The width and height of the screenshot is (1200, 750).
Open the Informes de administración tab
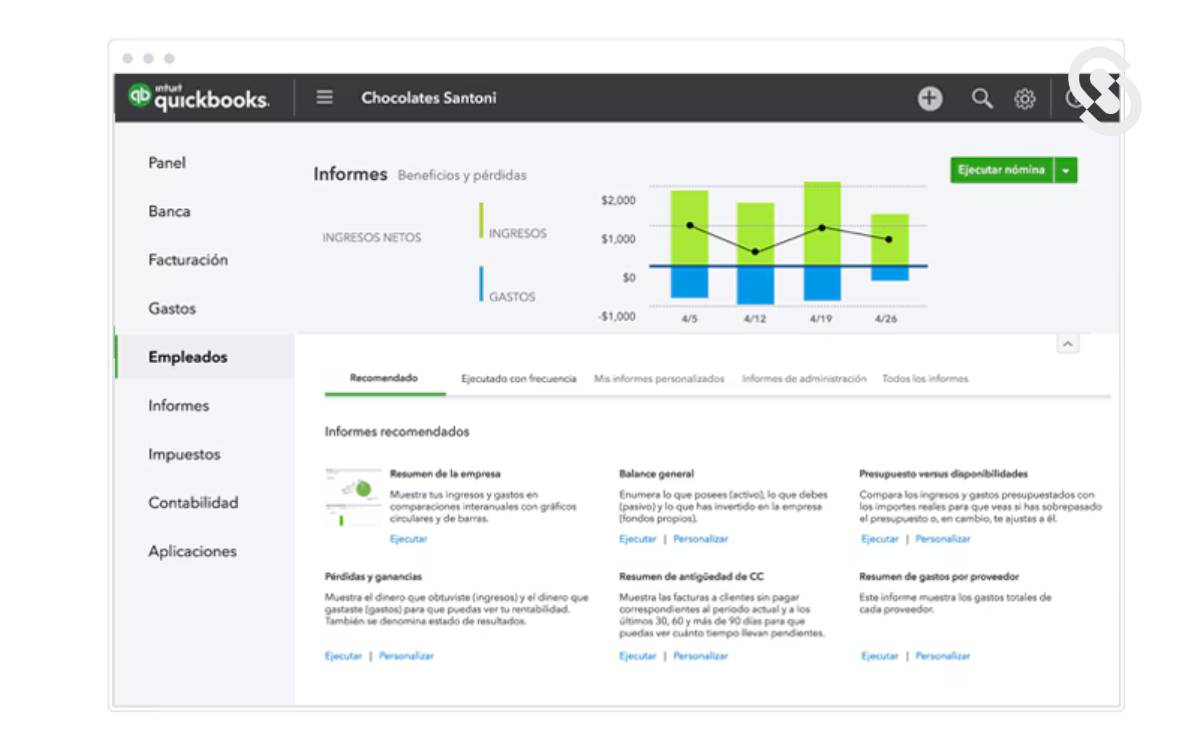pos(804,379)
